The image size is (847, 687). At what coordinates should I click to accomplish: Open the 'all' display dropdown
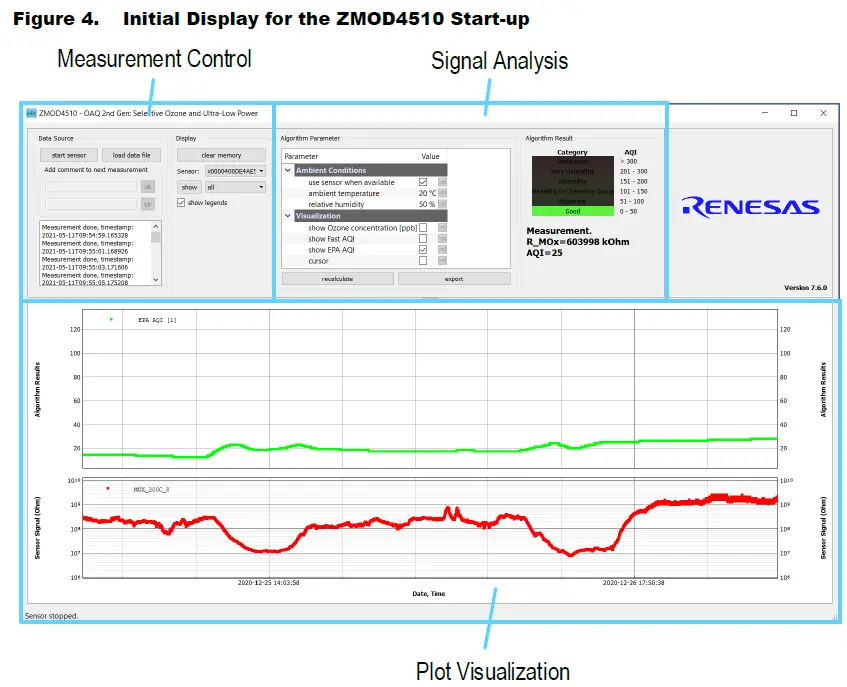tap(234, 187)
